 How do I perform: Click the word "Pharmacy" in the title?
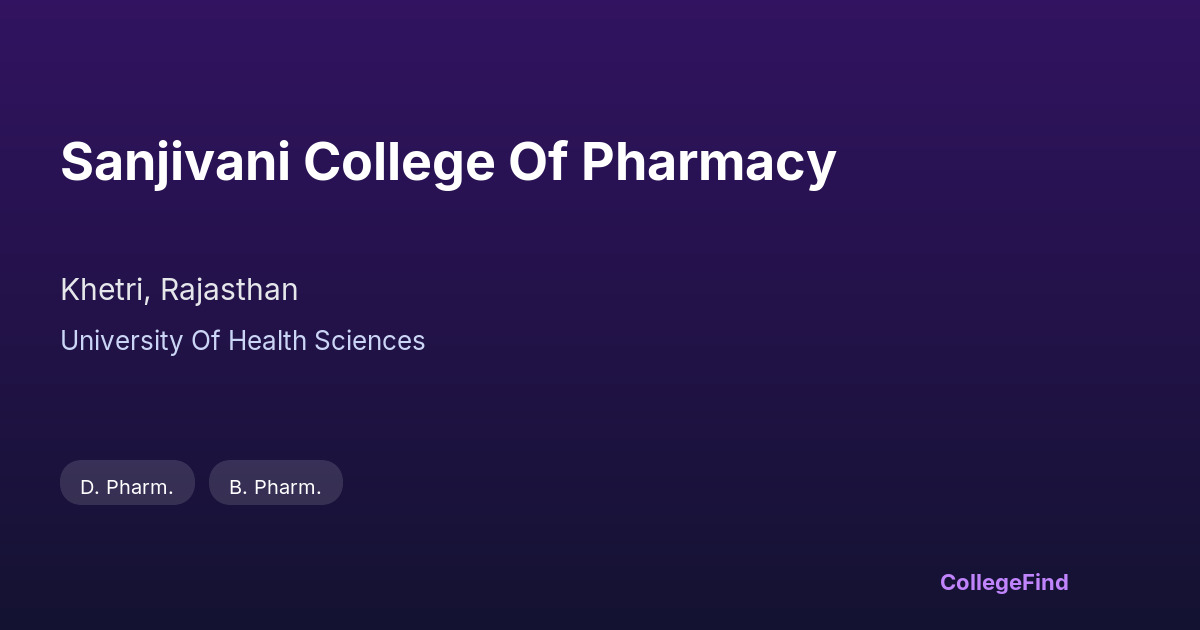point(708,162)
